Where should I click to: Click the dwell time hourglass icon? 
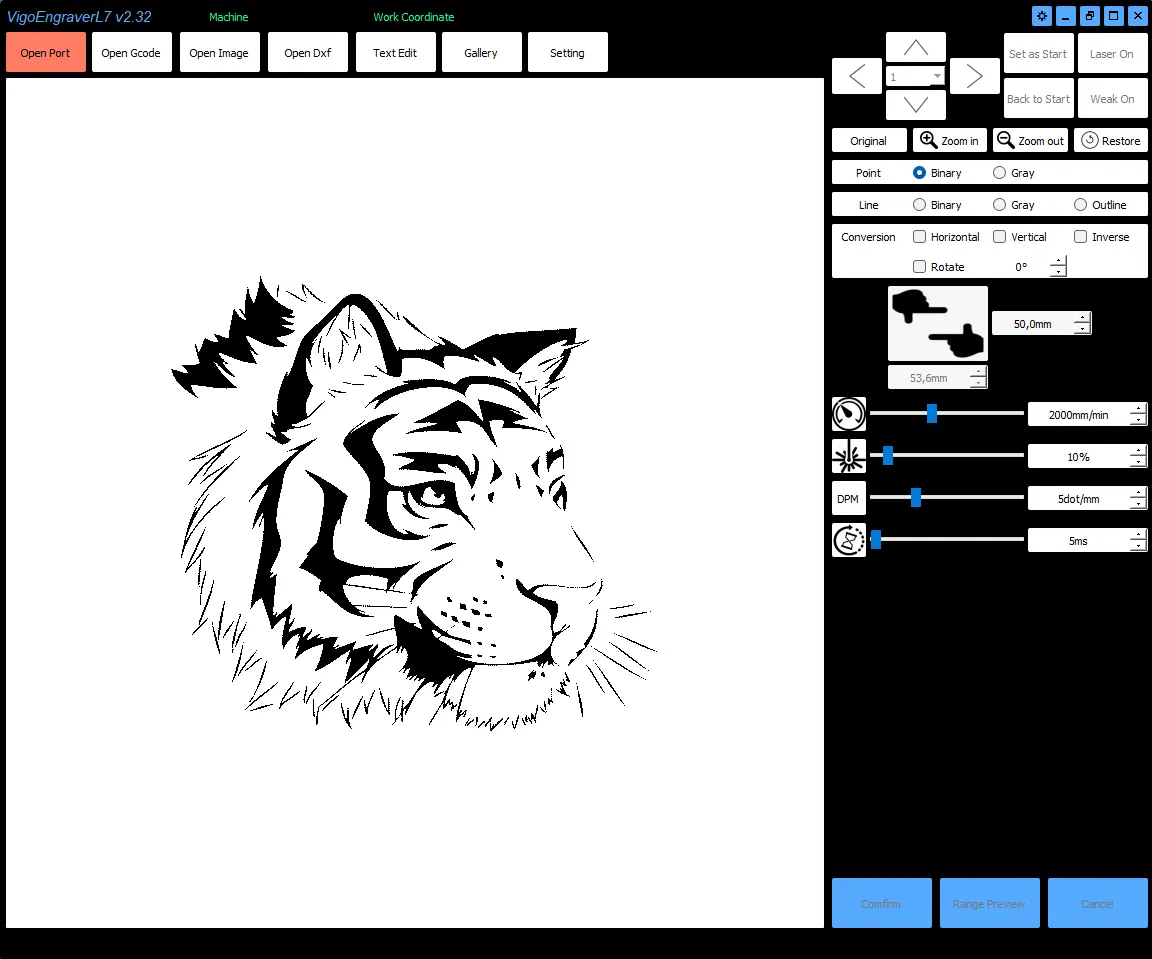(849, 540)
